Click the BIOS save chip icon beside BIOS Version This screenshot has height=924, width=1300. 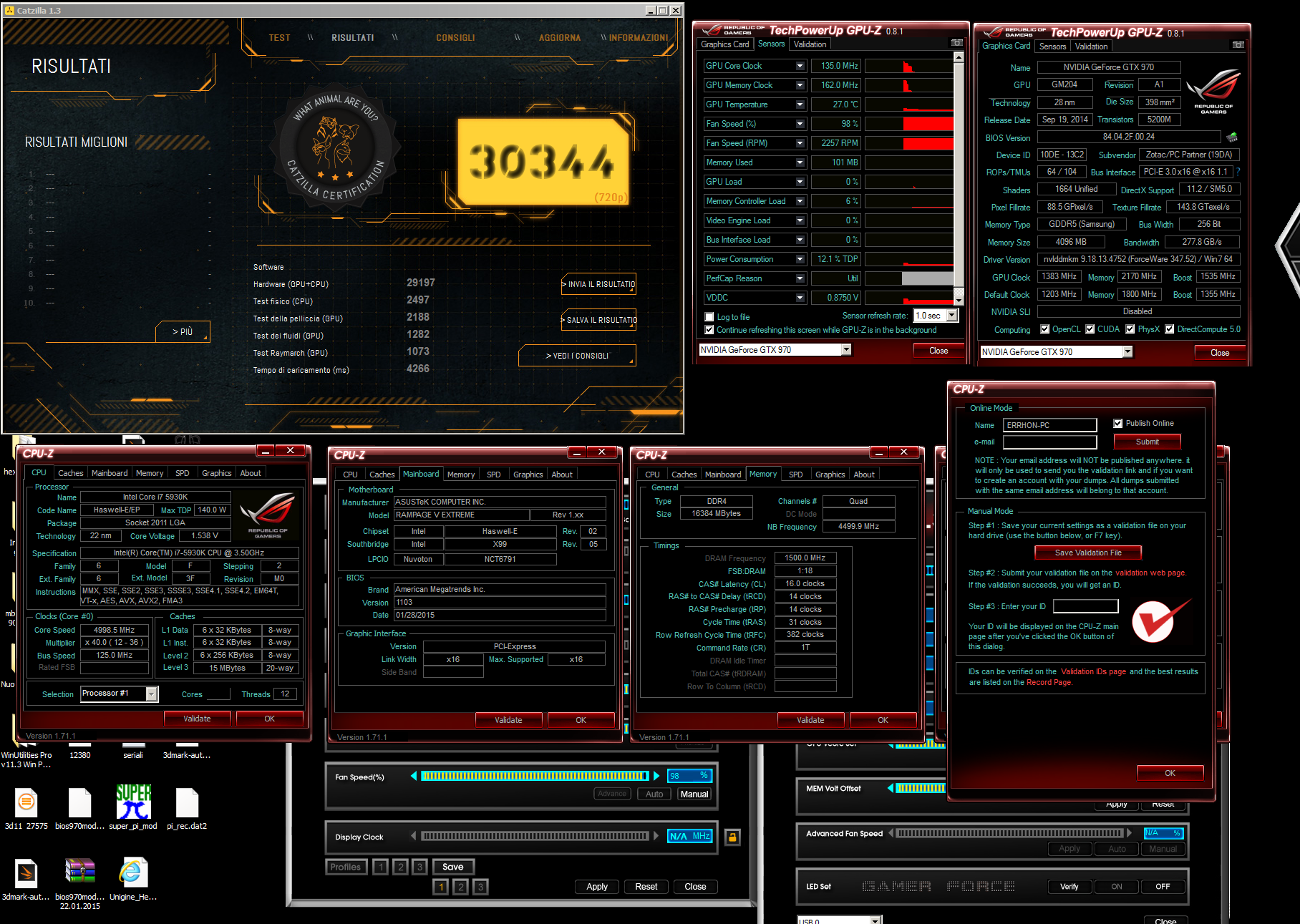click(1232, 137)
